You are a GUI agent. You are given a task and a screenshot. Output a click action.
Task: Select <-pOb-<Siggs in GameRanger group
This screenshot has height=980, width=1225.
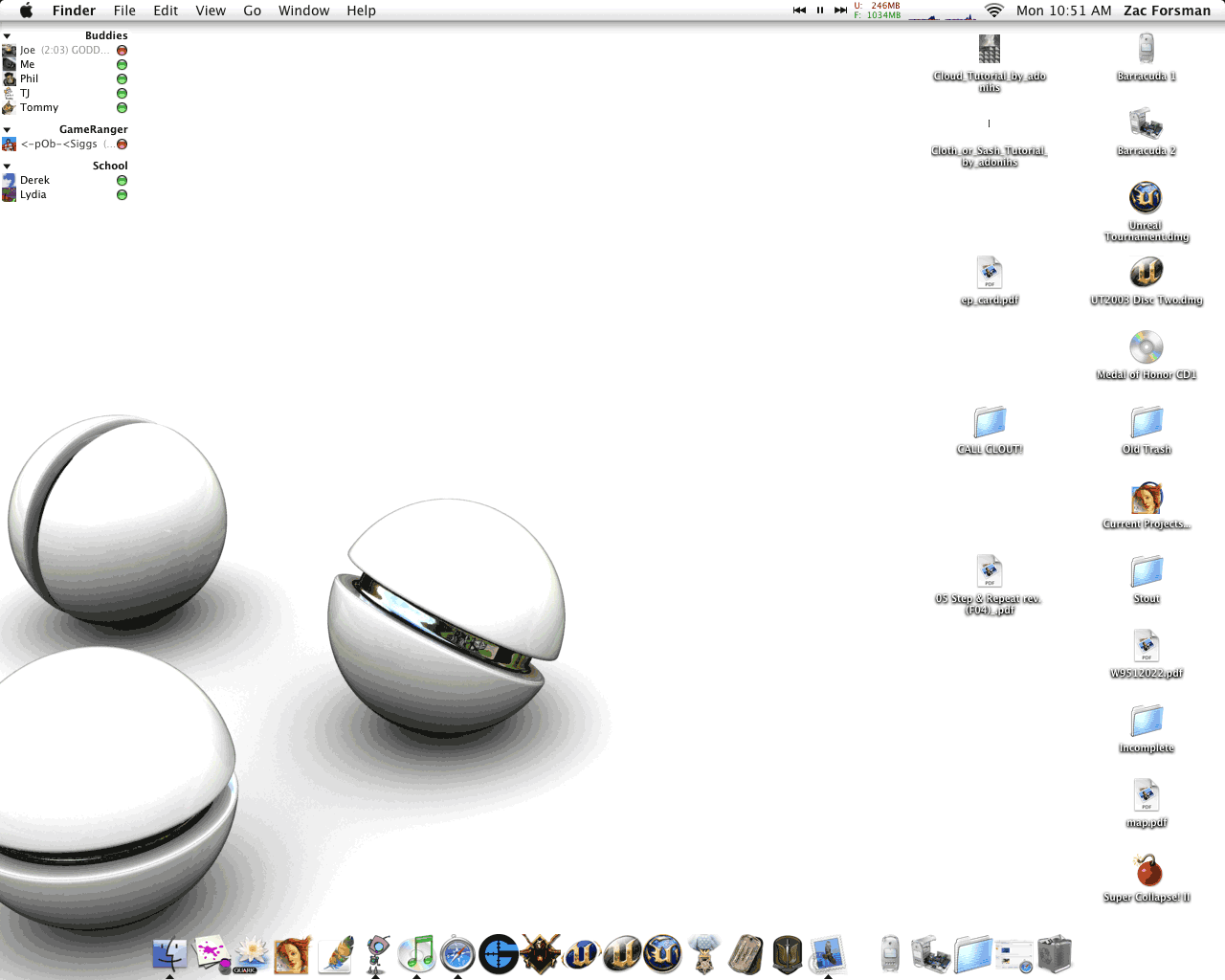[65, 144]
